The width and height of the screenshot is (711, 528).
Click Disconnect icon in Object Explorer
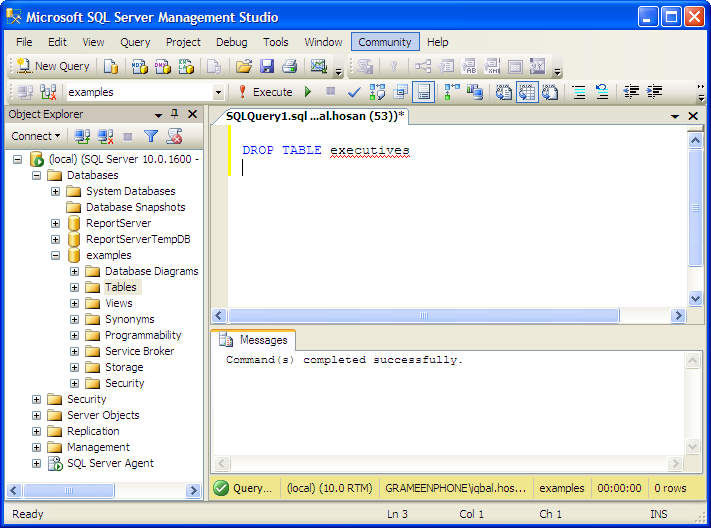click(105, 136)
